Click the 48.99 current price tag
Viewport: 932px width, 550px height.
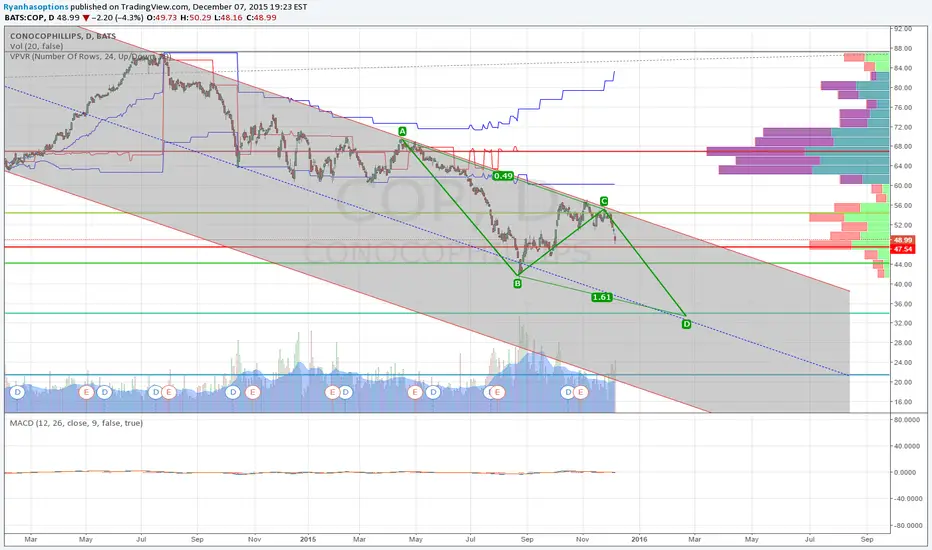tap(902, 240)
